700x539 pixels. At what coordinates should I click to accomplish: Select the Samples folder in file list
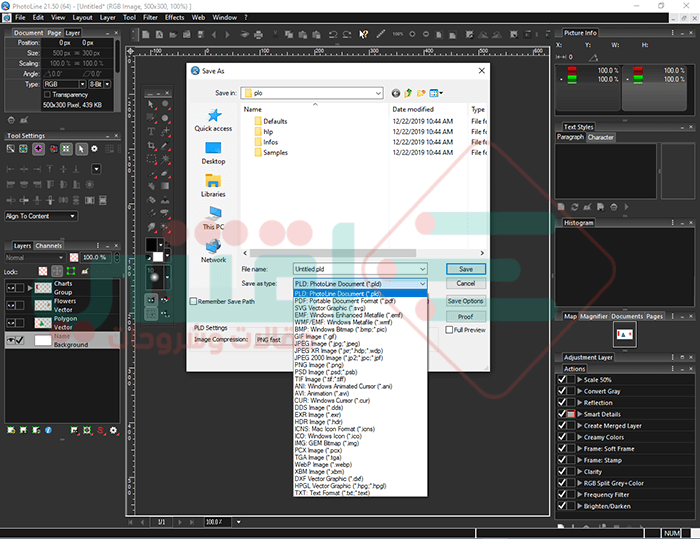[271, 152]
